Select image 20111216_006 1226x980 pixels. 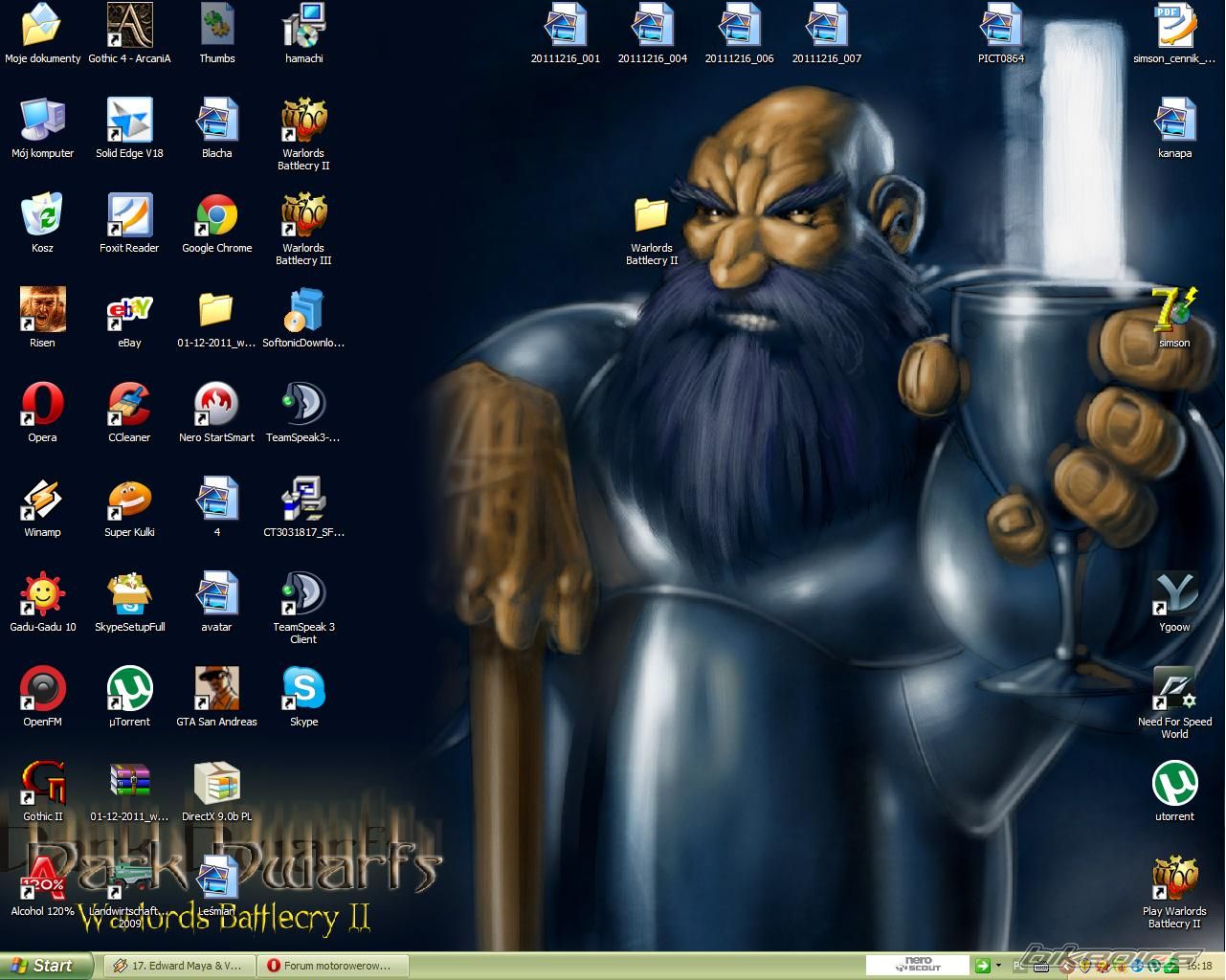tap(740, 26)
